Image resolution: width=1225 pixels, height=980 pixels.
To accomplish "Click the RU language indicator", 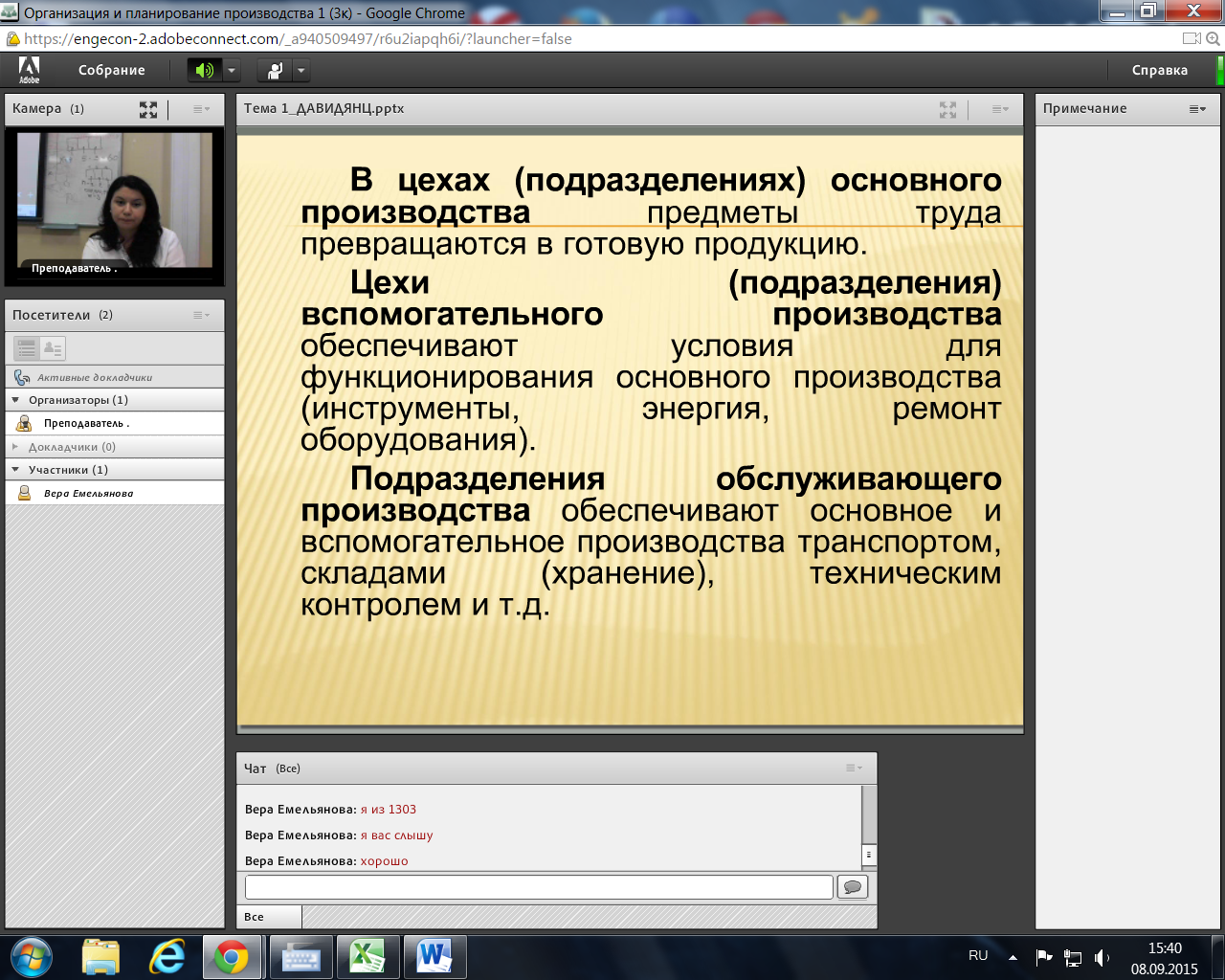I will 978,955.
